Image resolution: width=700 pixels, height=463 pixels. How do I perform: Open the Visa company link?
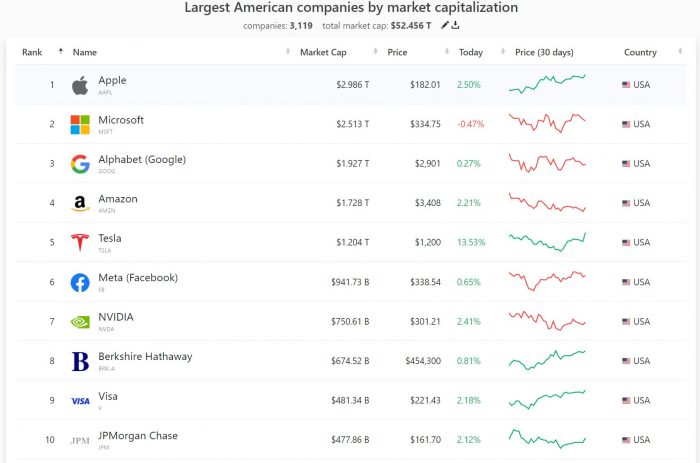[107, 396]
